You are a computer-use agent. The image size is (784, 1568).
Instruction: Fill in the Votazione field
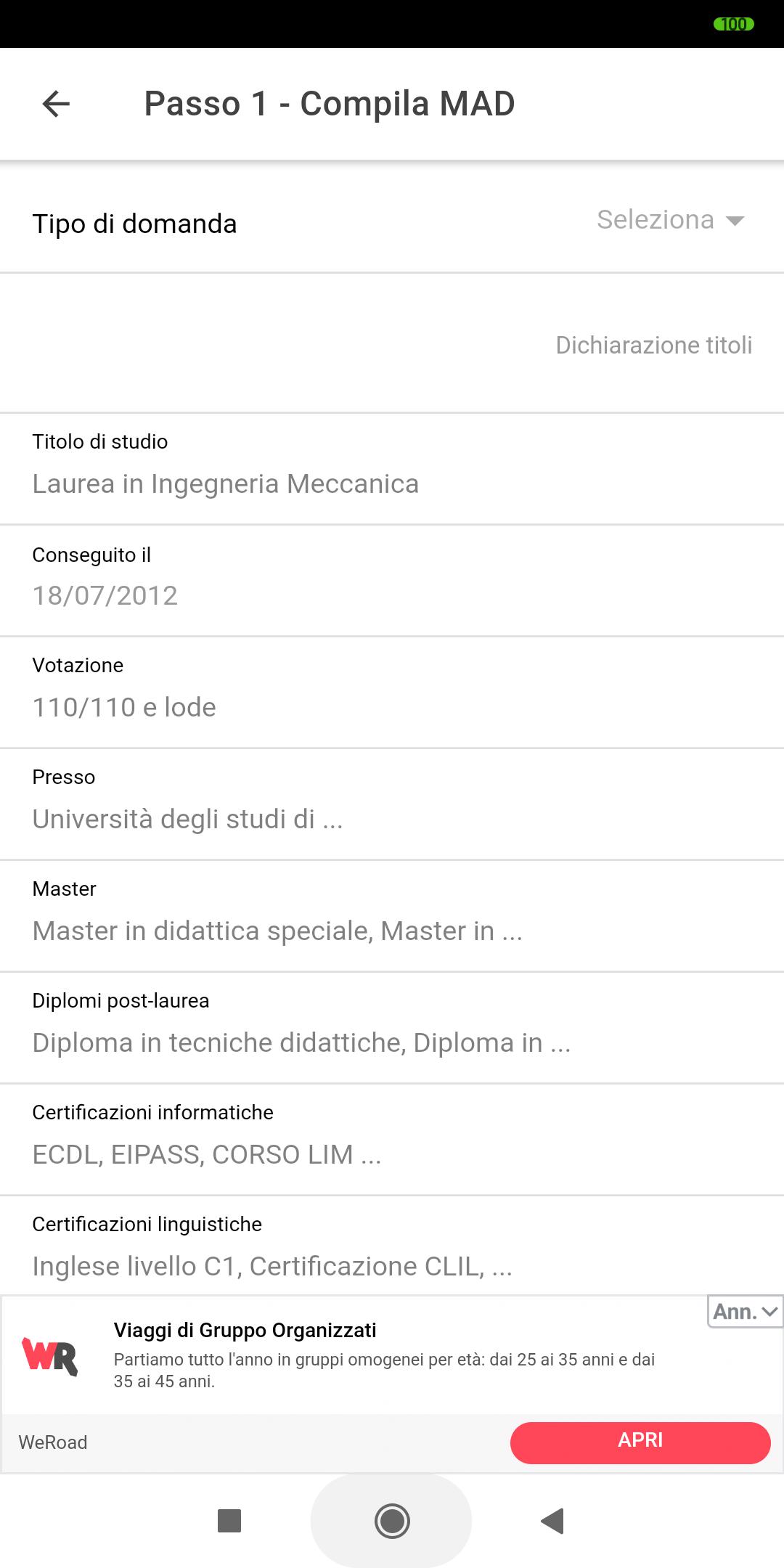click(392, 693)
